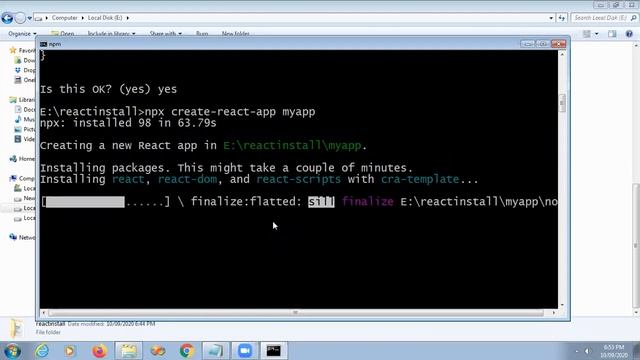The height and width of the screenshot is (360, 640).
Task: Click the highlighted 'sill' text in the console
Action: click(x=321, y=202)
